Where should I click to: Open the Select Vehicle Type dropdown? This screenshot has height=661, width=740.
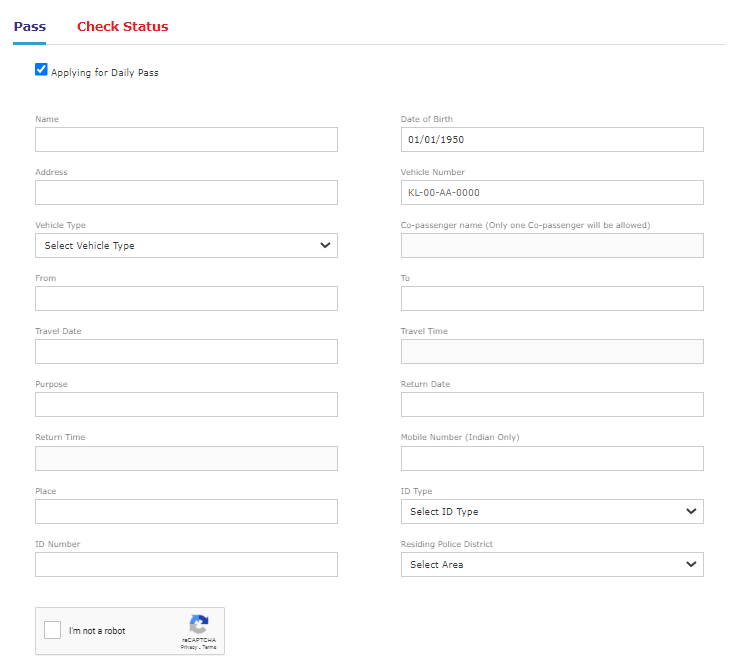[186, 246]
